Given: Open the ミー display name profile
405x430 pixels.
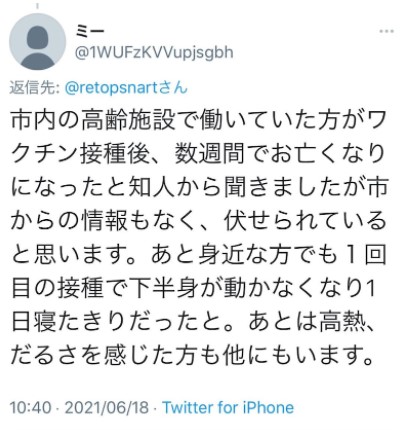Looking at the screenshot, I should [90, 31].
